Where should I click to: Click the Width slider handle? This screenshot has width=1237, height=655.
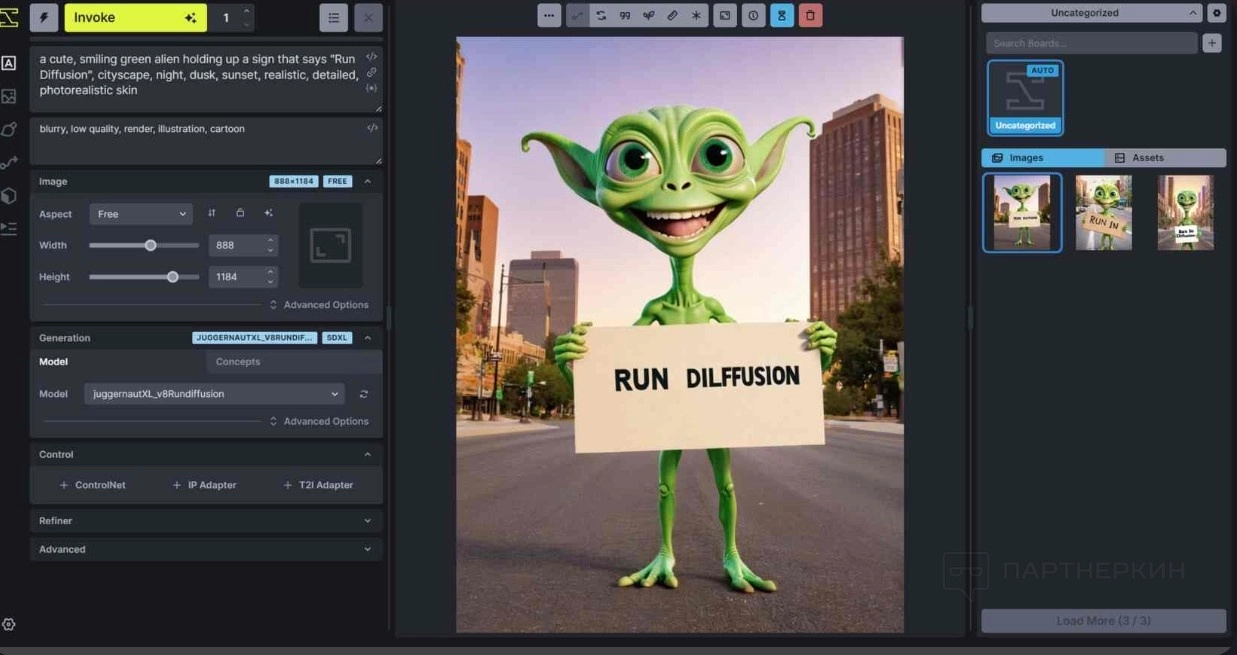(150, 245)
